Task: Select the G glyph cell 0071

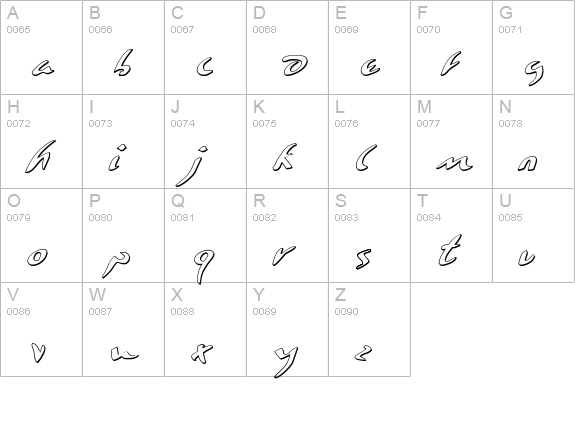Action: point(534,47)
